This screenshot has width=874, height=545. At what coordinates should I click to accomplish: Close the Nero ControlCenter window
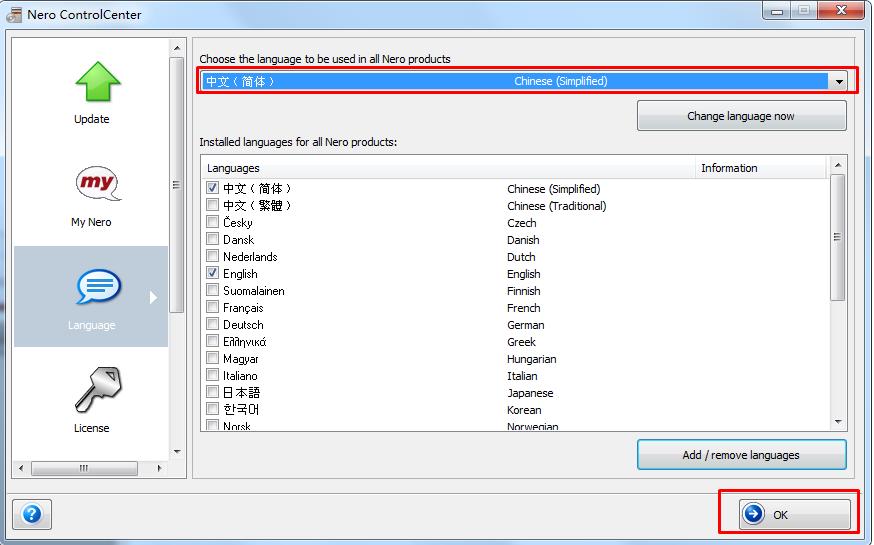(842, 11)
